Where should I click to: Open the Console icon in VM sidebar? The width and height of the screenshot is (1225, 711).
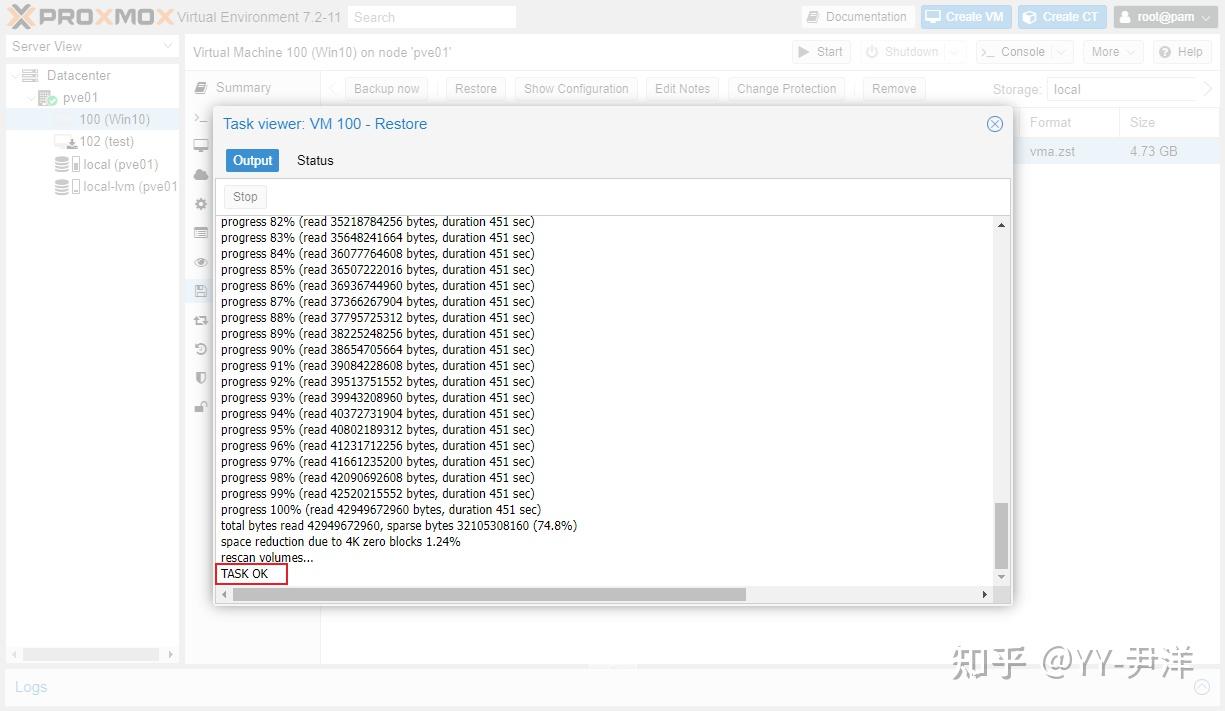coord(200,118)
